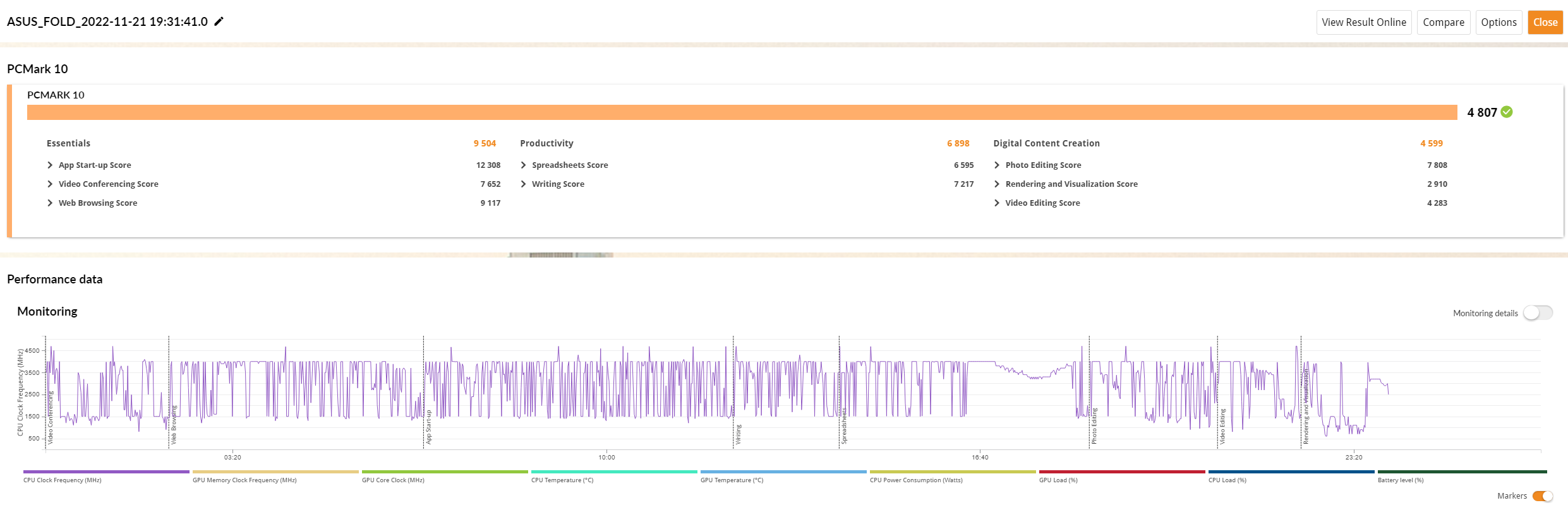This screenshot has width=1568, height=510.
Task: Click the Web Browsing chart marker
Action: (174, 425)
